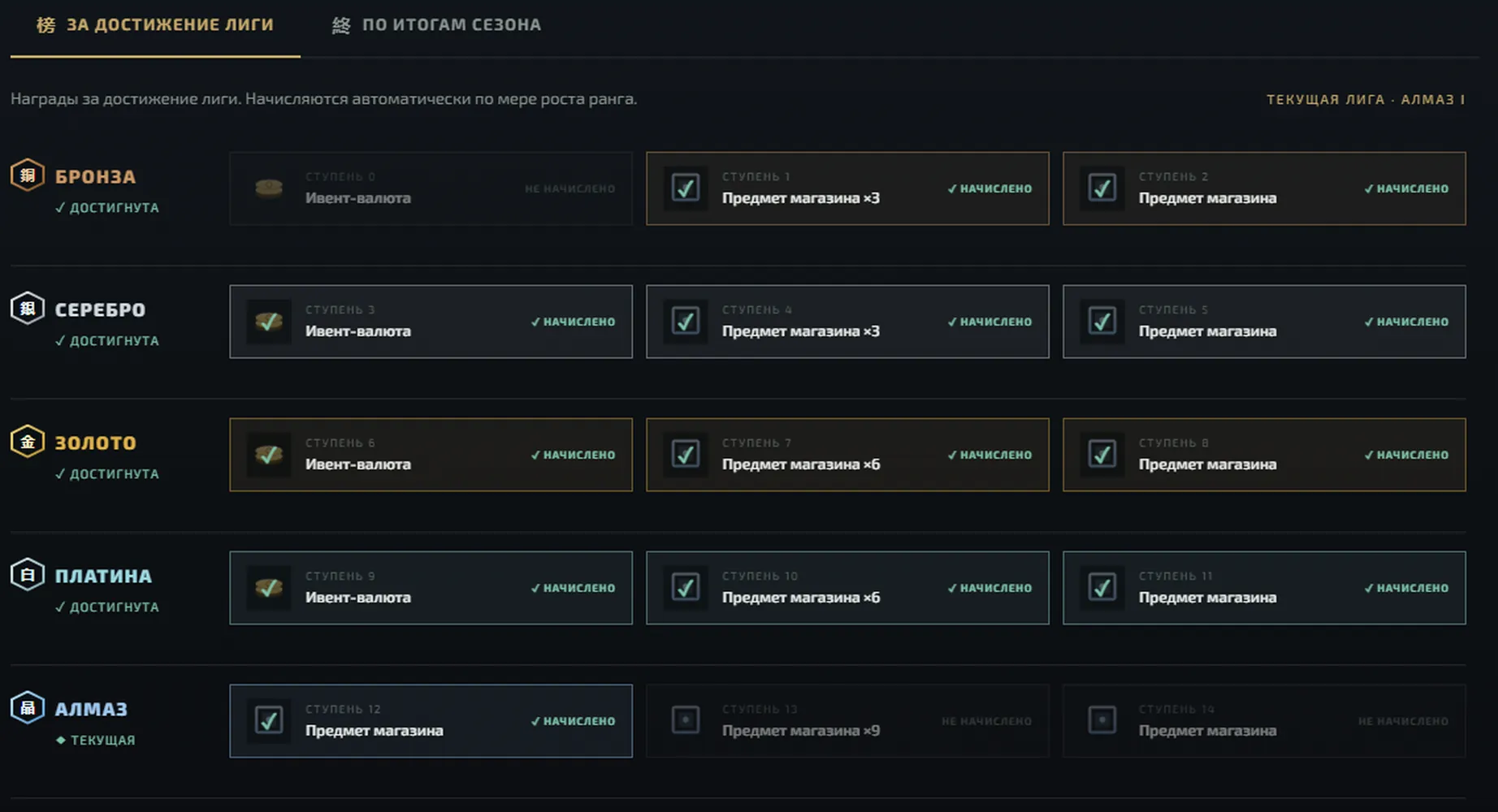Click the event-currency coin icon of Ступень 6
Image resolution: width=1498 pixels, height=812 pixels.
[x=269, y=455]
